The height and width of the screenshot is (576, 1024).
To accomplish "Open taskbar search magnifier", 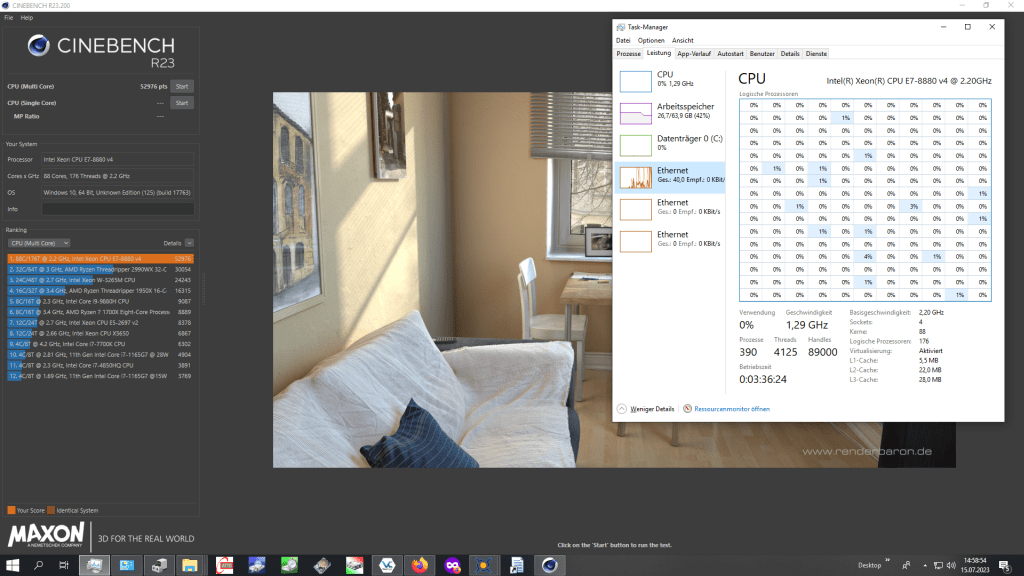I will point(38,565).
